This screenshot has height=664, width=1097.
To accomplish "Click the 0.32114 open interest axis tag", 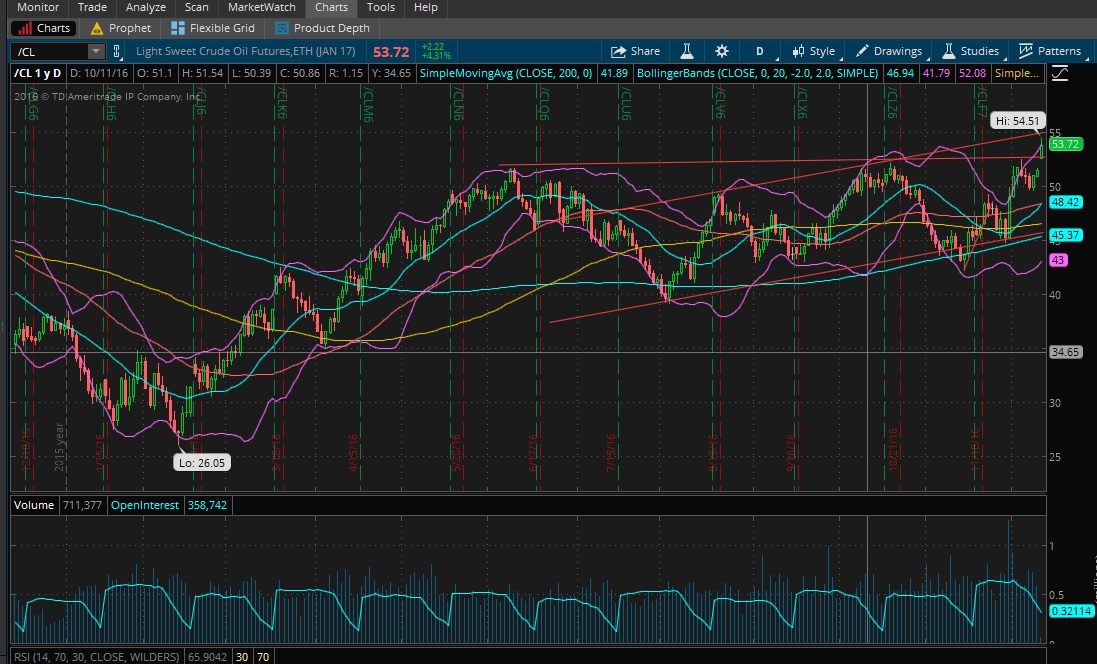I will [1072, 611].
